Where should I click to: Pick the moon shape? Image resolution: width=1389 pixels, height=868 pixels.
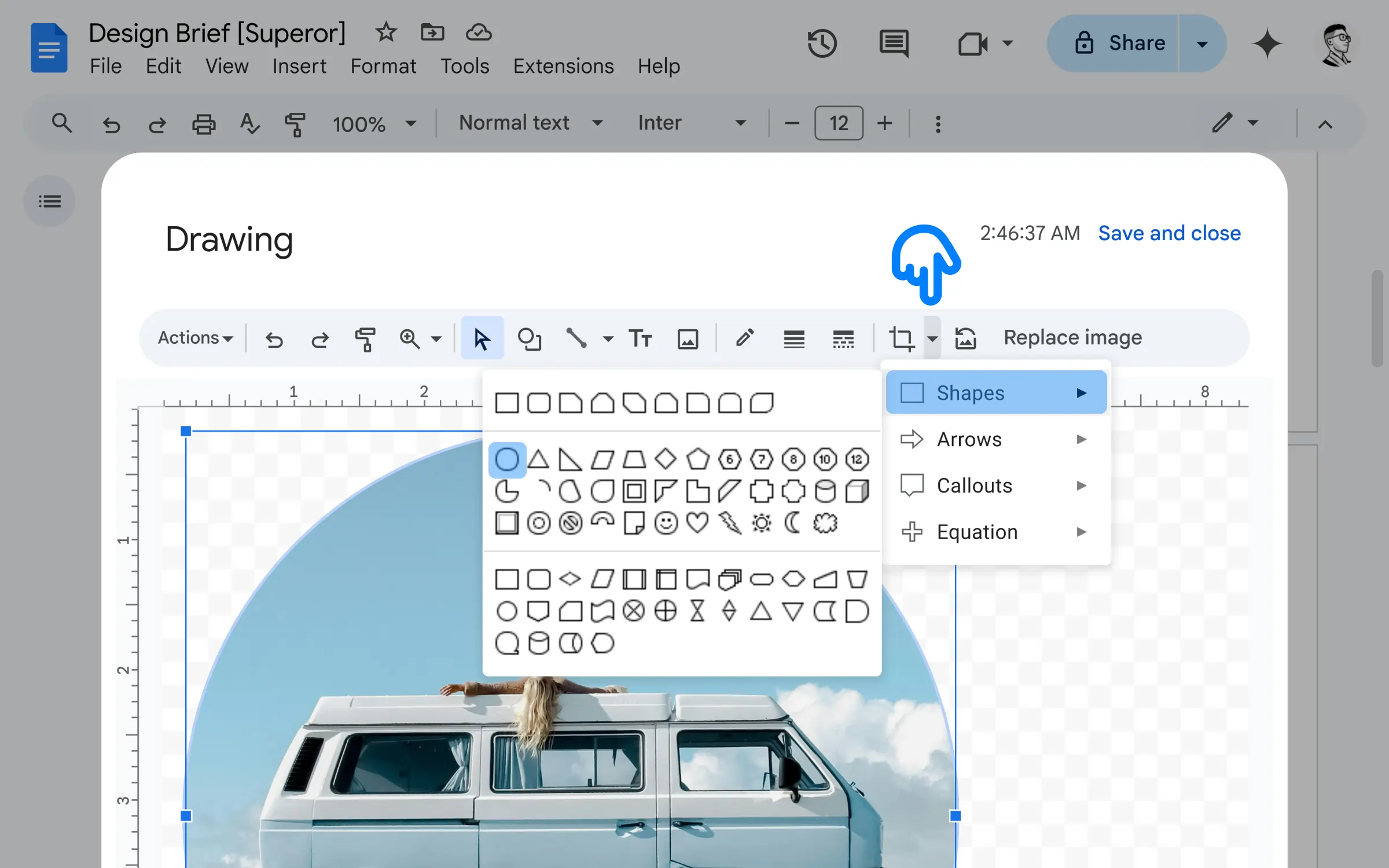click(x=793, y=523)
